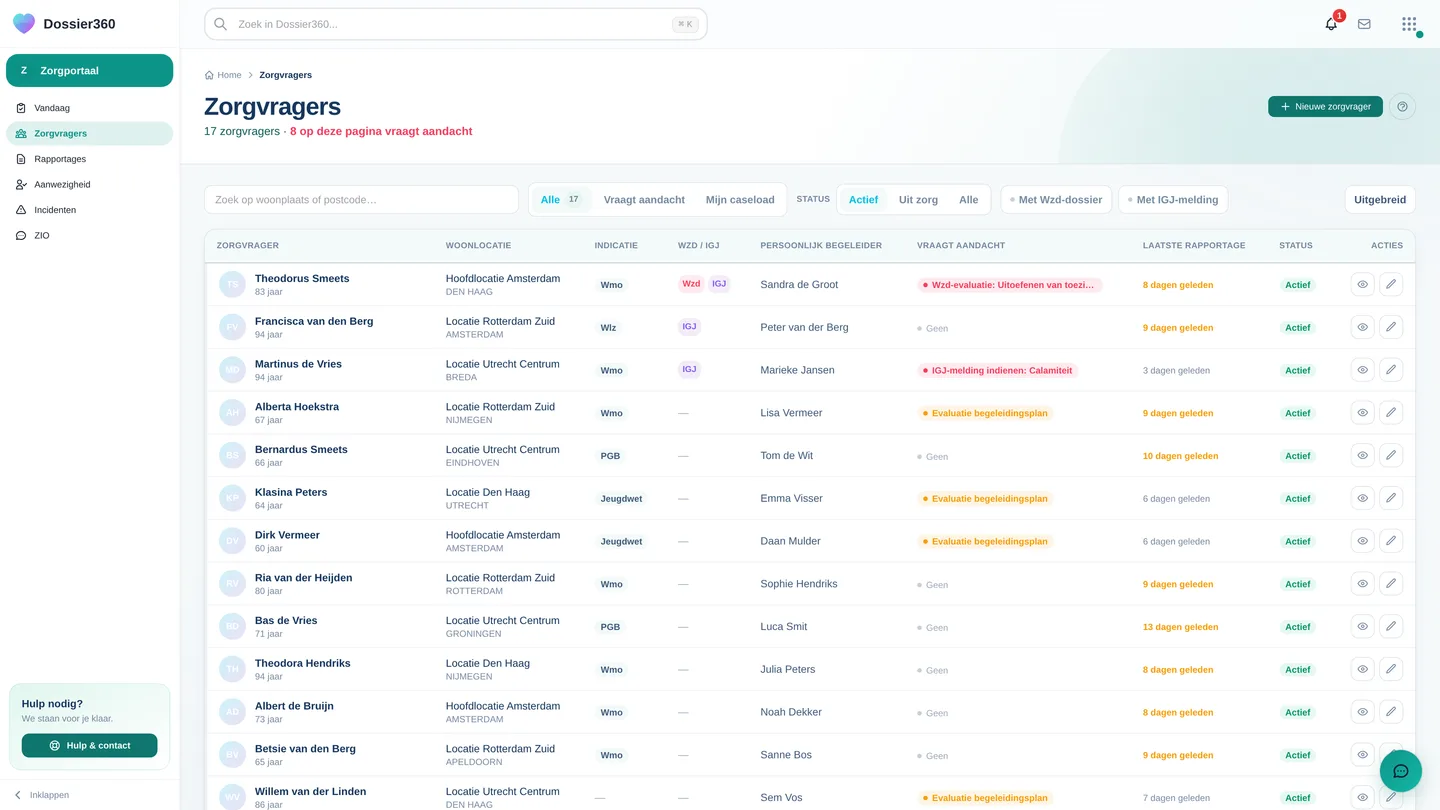Toggle the Met IGJ-melding filter
The image size is (1440, 810).
(1173, 200)
